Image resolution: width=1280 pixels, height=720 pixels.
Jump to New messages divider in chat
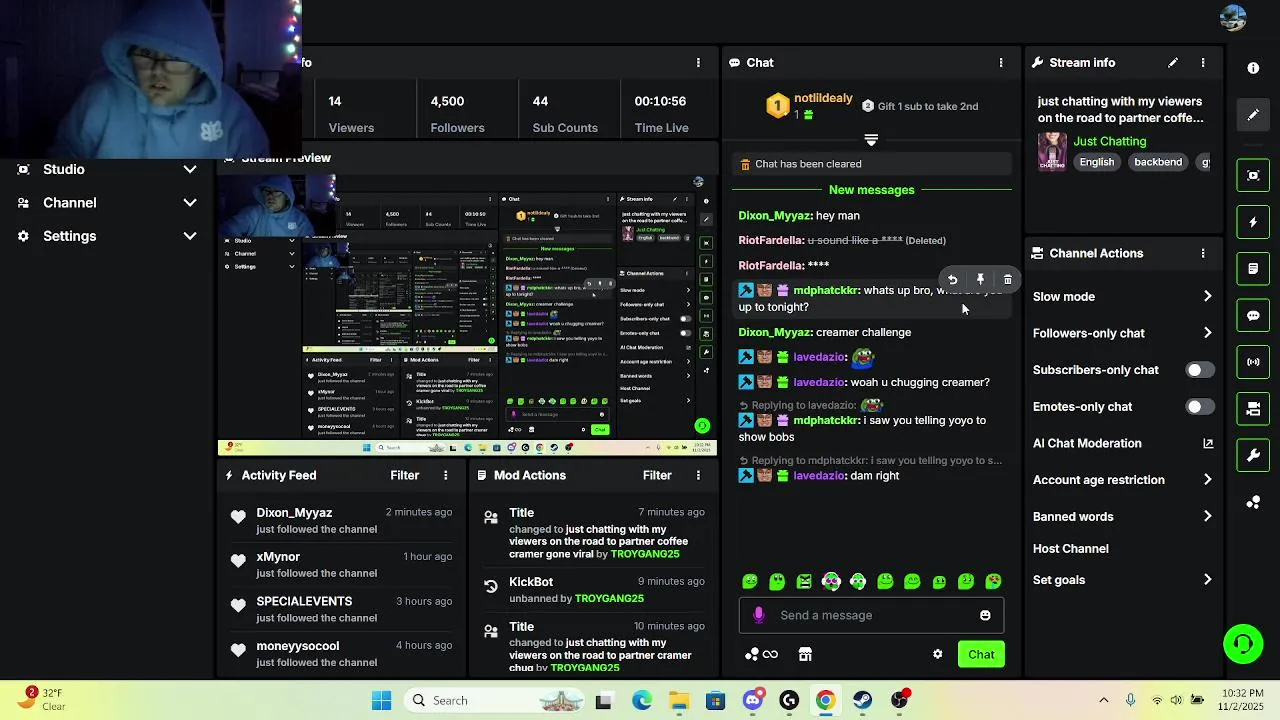[x=871, y=190]
